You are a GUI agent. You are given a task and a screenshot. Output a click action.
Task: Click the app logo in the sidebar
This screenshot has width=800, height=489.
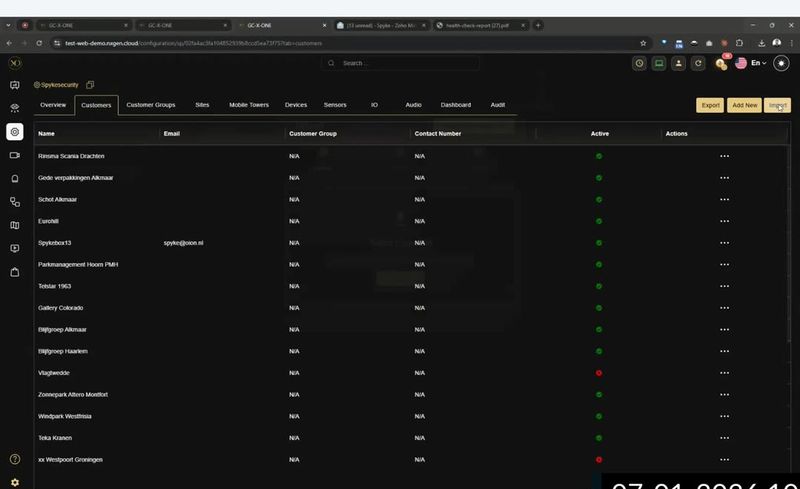(15, 63)
